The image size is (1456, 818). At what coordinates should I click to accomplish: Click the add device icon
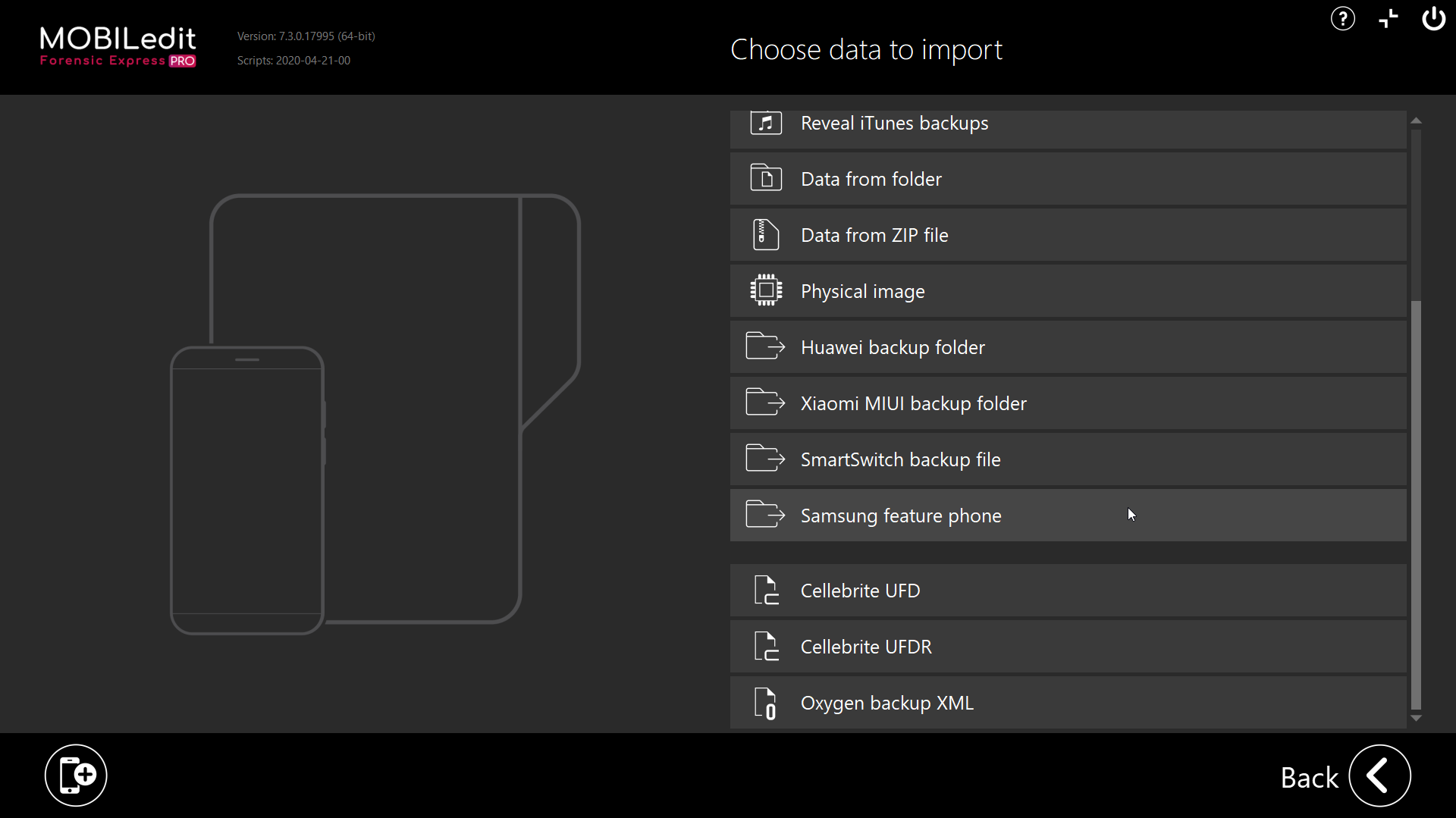click(76, 775)
